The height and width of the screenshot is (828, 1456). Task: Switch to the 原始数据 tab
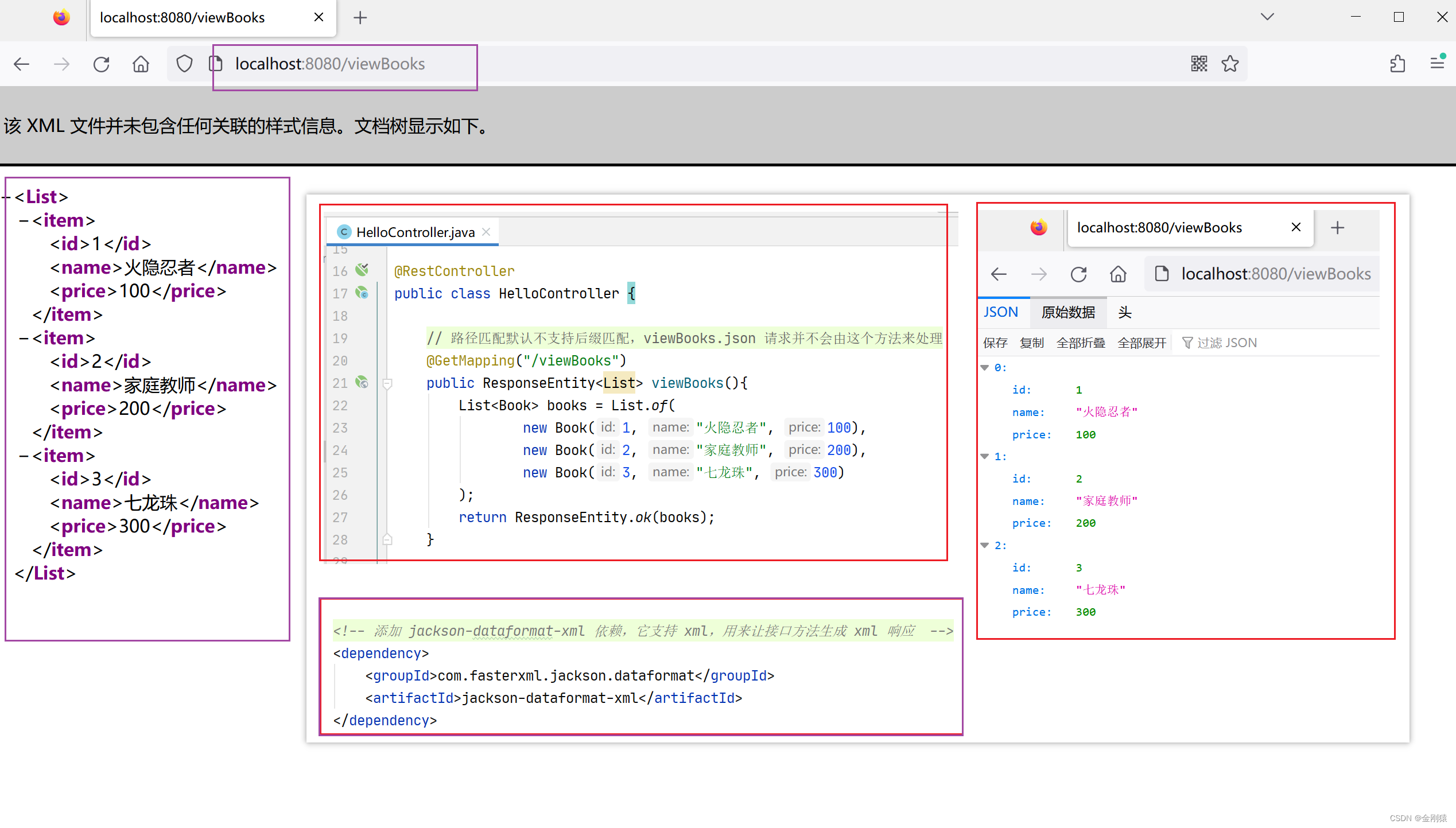(x=1068, y=312)
